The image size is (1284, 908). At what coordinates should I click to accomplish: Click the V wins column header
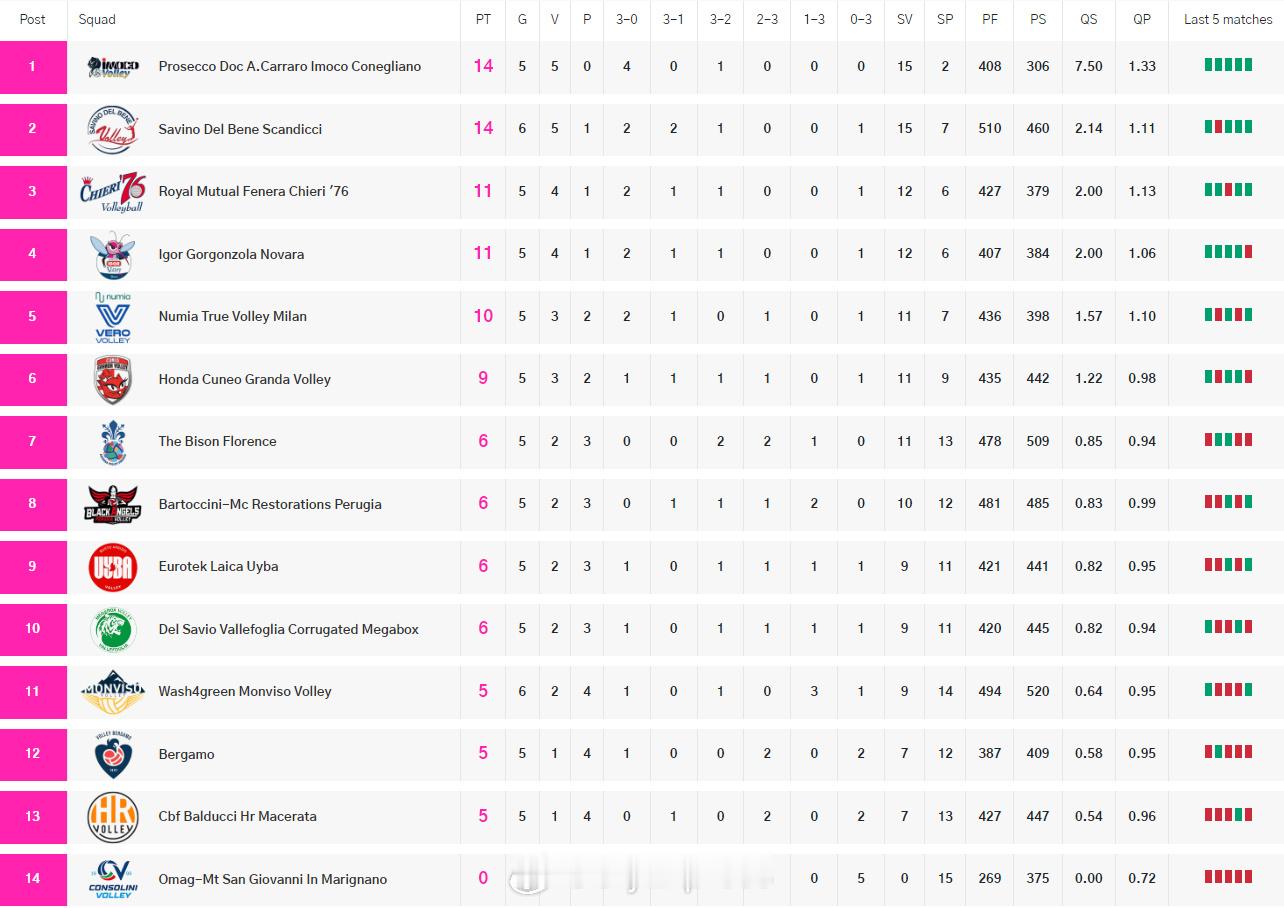[555, 19]
